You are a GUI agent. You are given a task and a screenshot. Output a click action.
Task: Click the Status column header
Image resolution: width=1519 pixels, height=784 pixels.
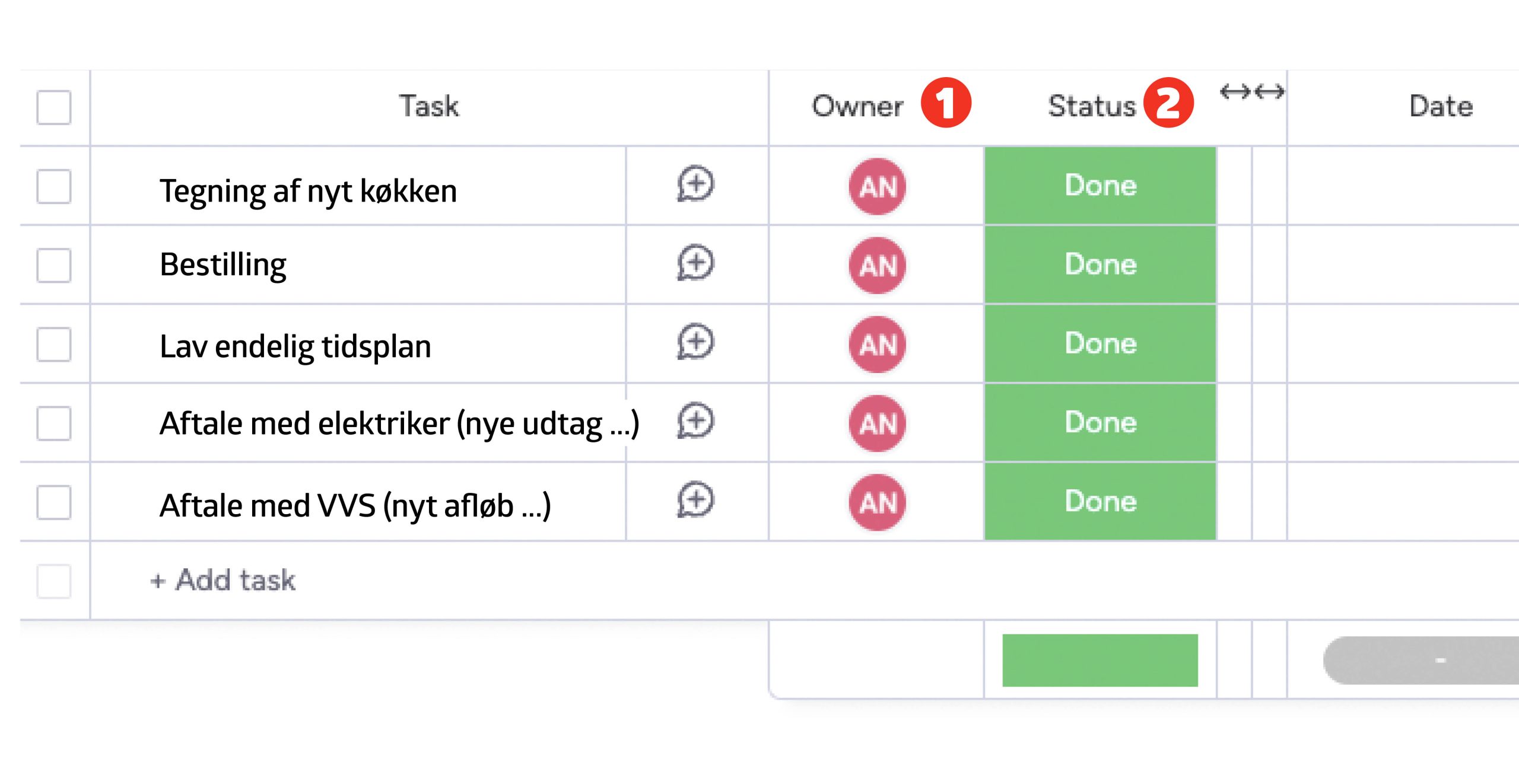point(1091,107)
